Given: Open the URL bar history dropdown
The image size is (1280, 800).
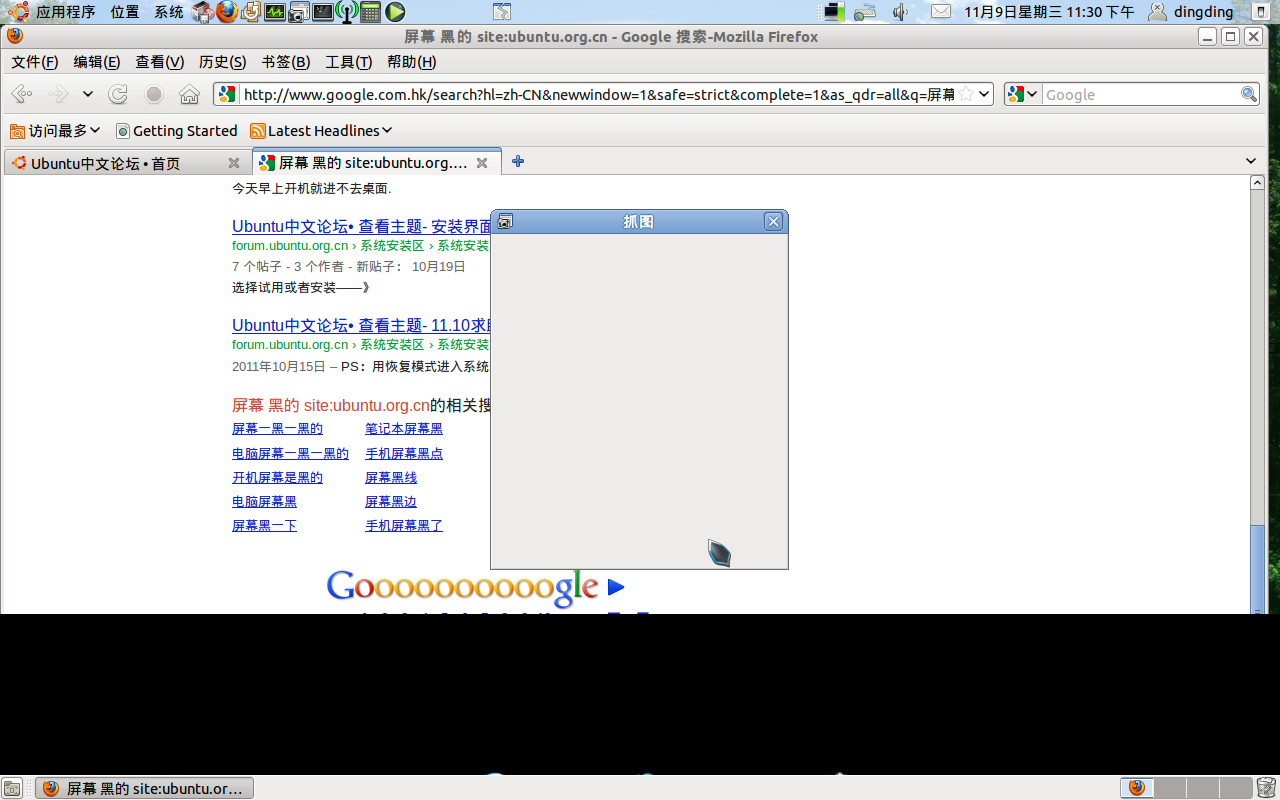Looking at the screenshot, I should [x=985, y=94].
